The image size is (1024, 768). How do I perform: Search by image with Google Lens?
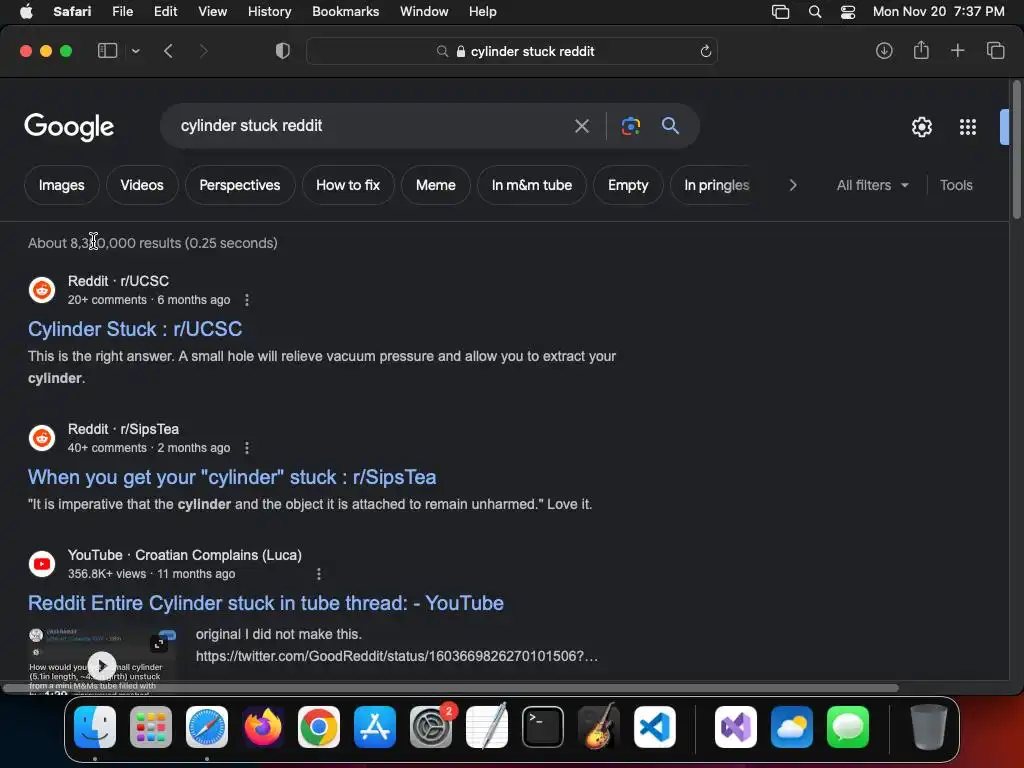click(630, 125)
